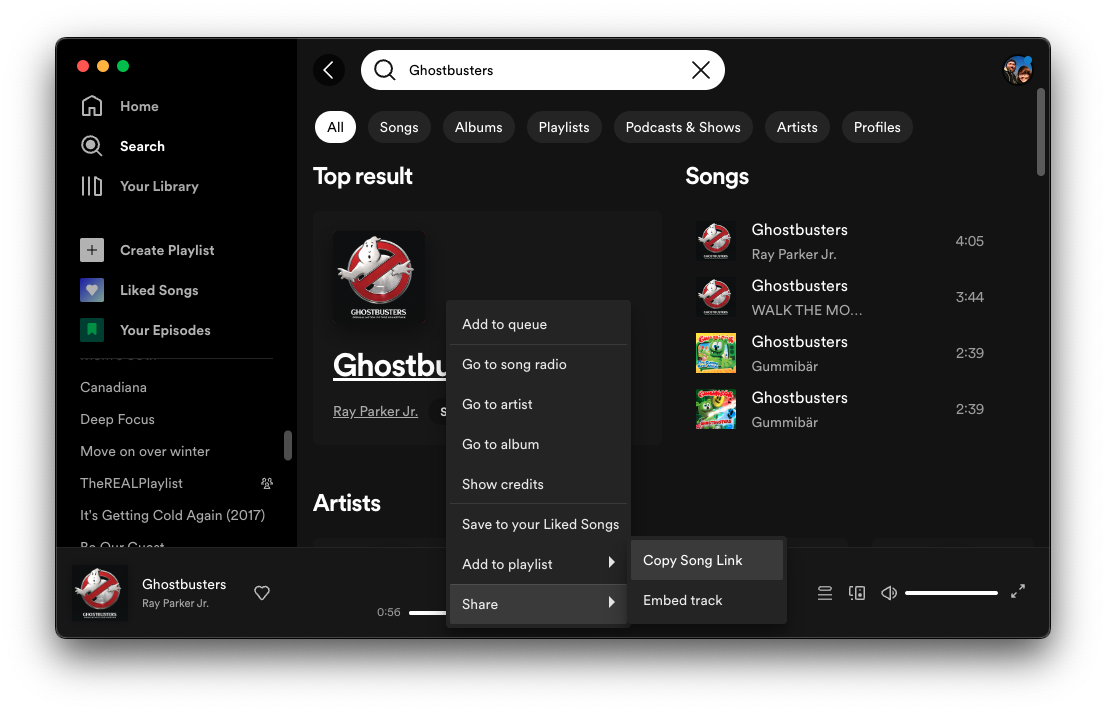Choose Go to song radio

click(538, 365)
